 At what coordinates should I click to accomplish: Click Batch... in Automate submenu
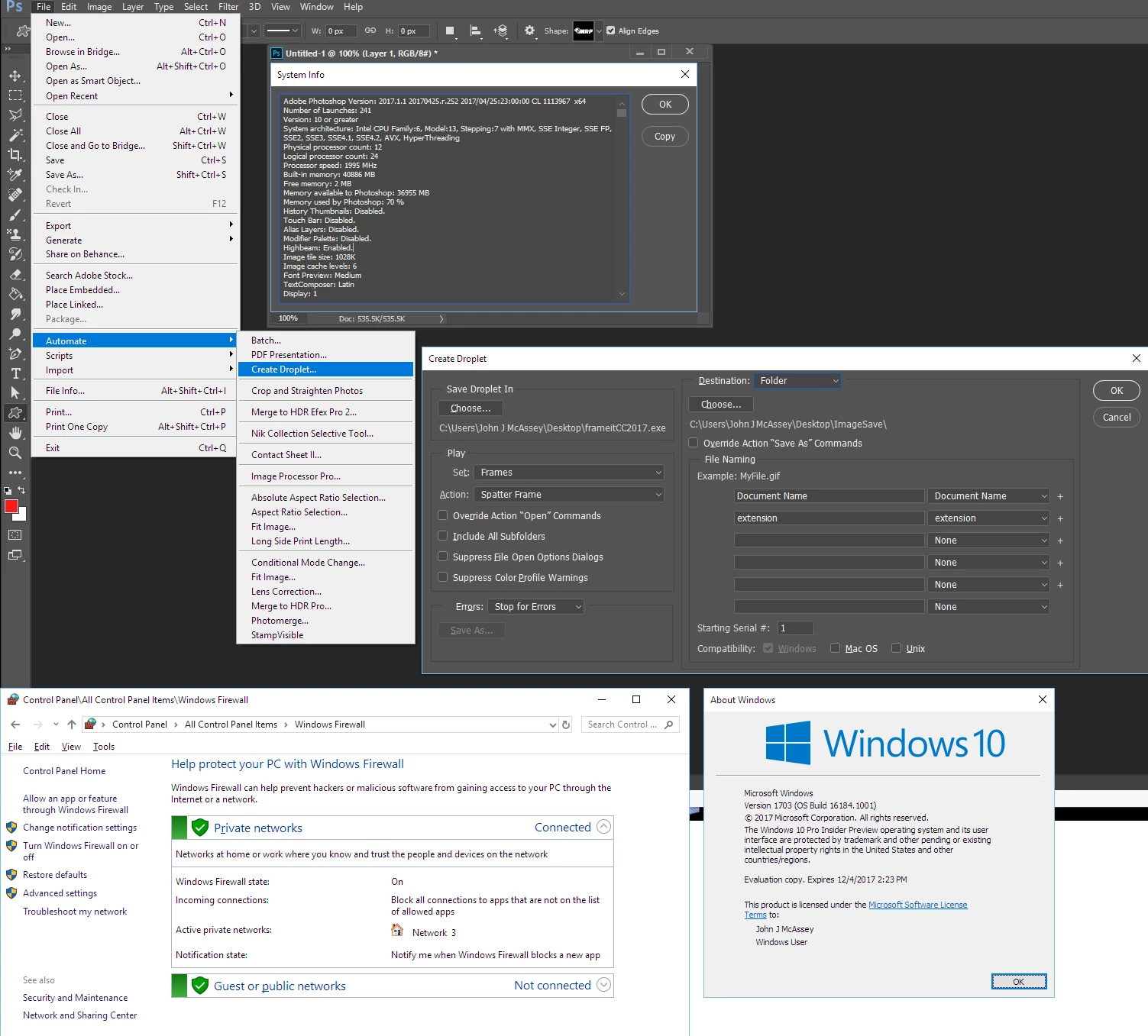(x=325, y=340)
